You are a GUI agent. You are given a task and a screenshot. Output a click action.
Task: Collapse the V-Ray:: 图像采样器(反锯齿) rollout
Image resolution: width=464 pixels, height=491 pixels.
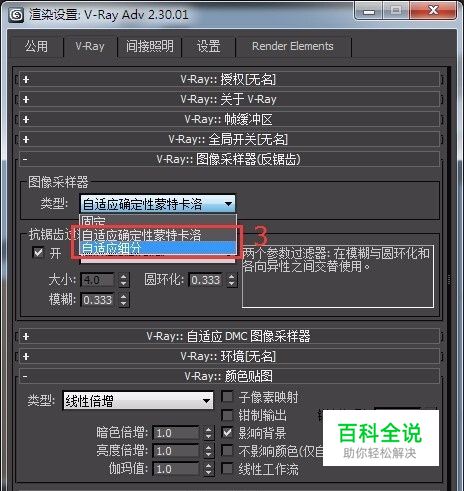coord(229,159)
